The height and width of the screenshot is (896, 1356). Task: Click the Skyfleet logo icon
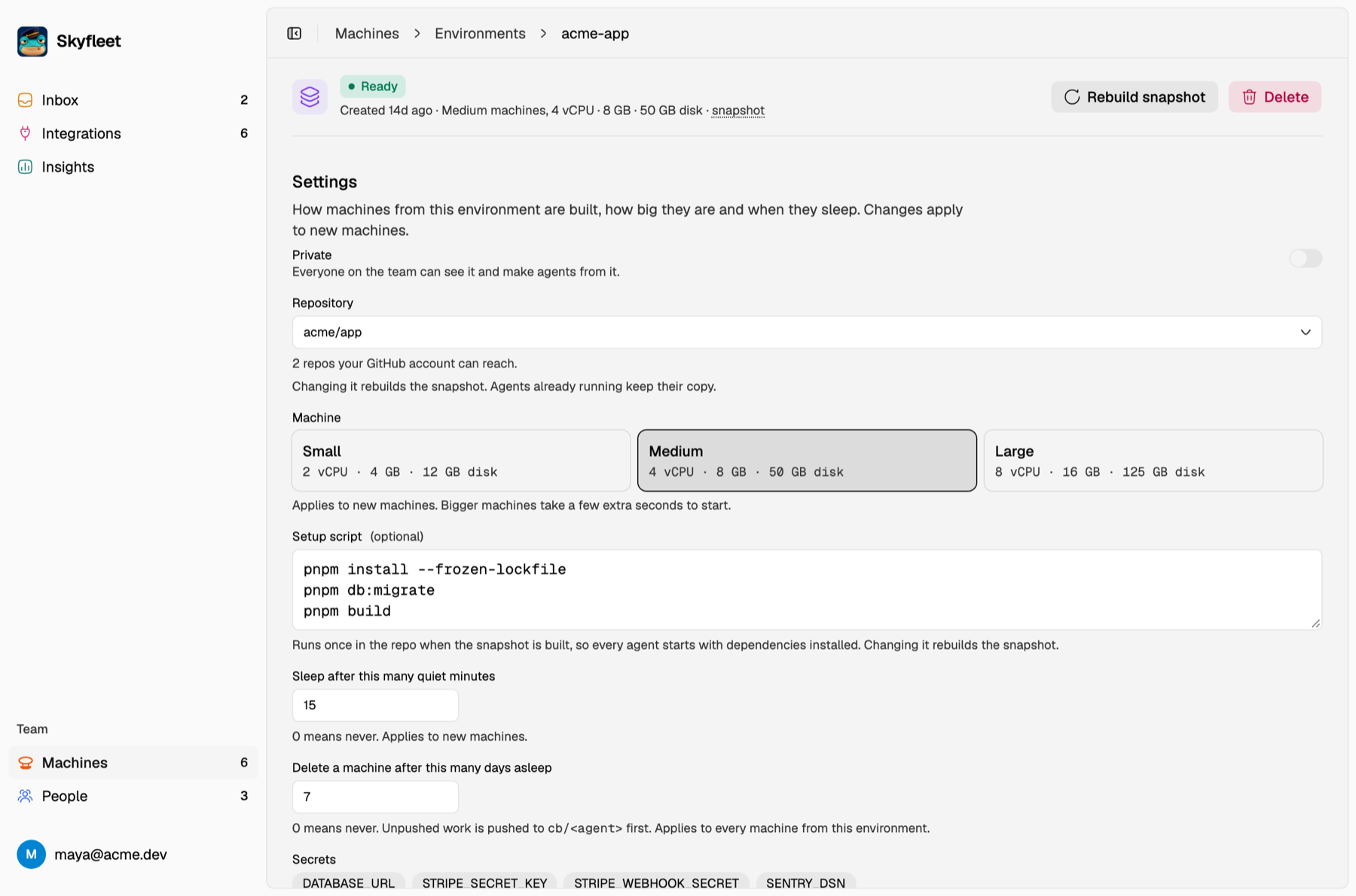tap(32, 41)
